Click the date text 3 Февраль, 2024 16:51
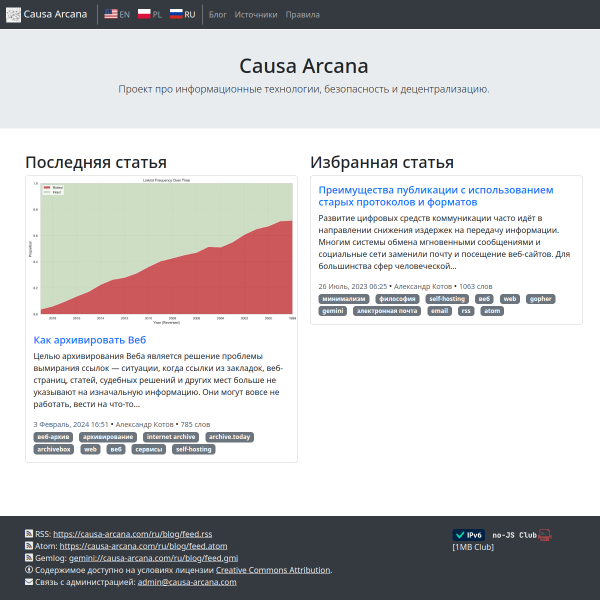 (x=71, y=424)
